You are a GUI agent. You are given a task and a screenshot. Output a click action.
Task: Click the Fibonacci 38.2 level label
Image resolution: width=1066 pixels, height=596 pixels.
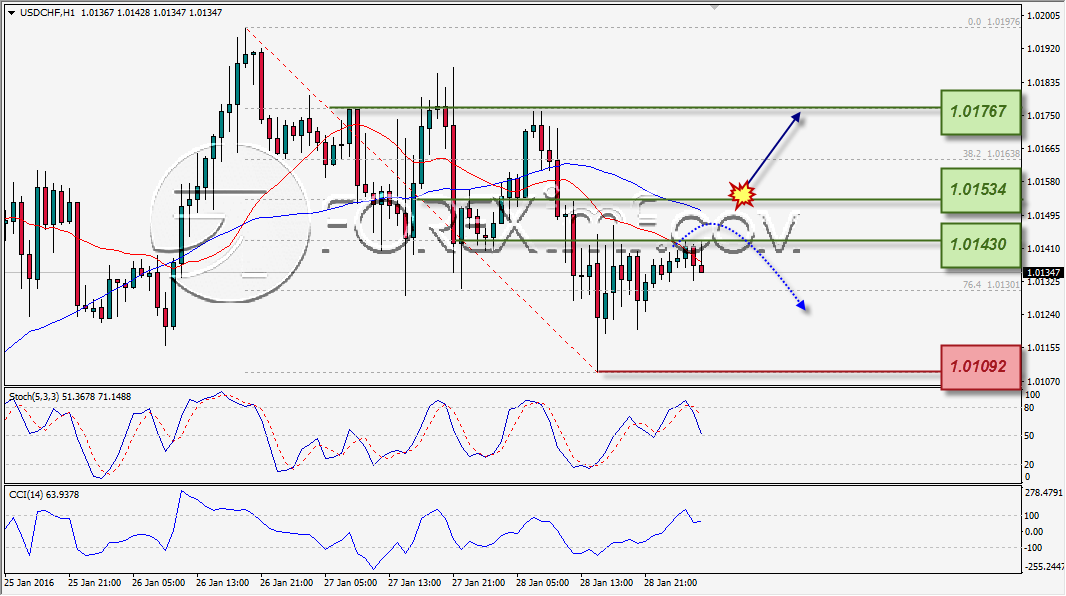pos(991,154)
